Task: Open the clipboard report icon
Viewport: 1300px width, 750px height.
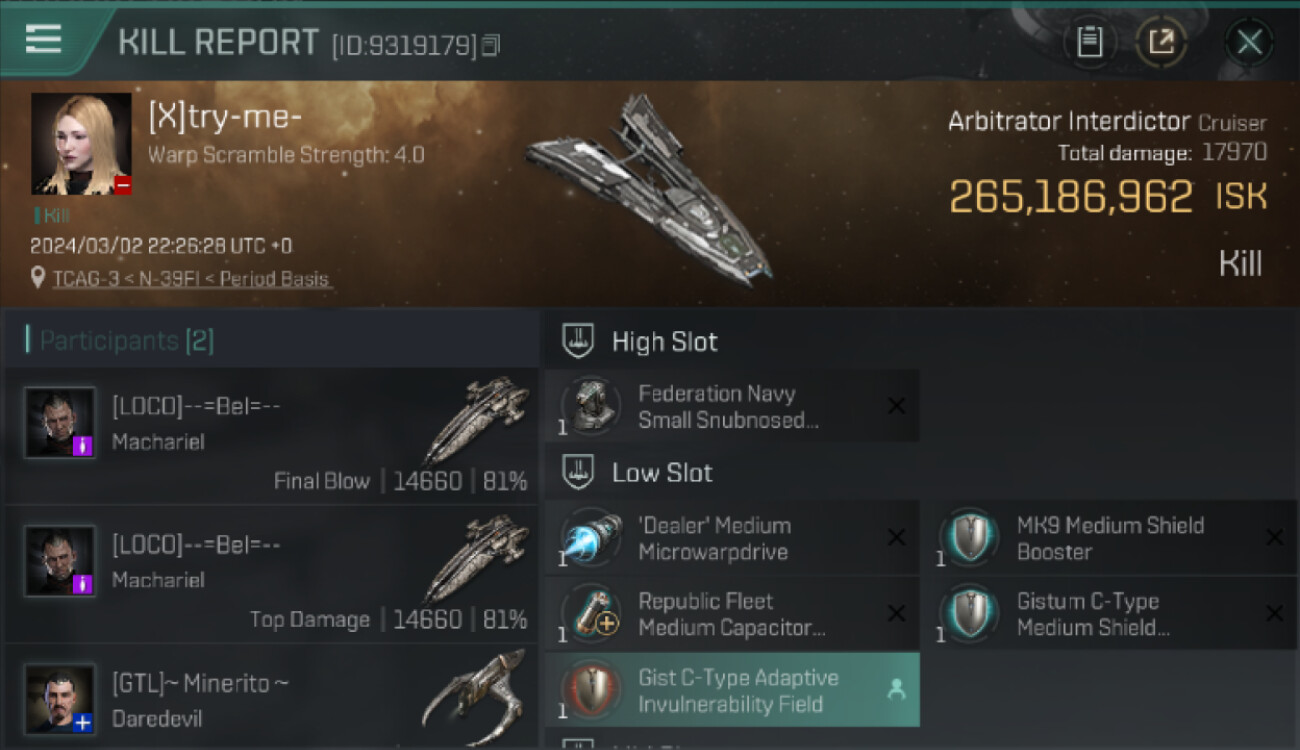Action: point(1089,42)
